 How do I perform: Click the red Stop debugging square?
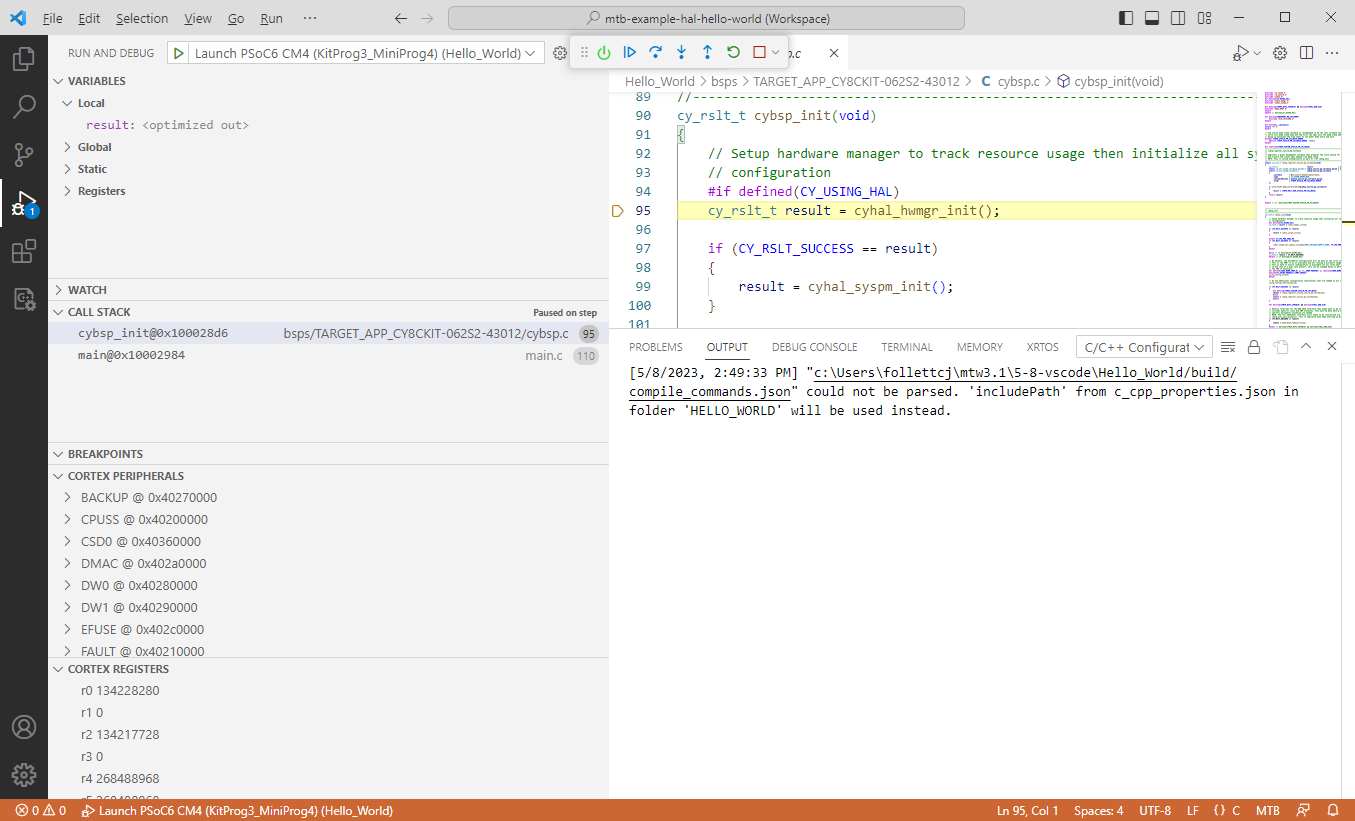759,53
